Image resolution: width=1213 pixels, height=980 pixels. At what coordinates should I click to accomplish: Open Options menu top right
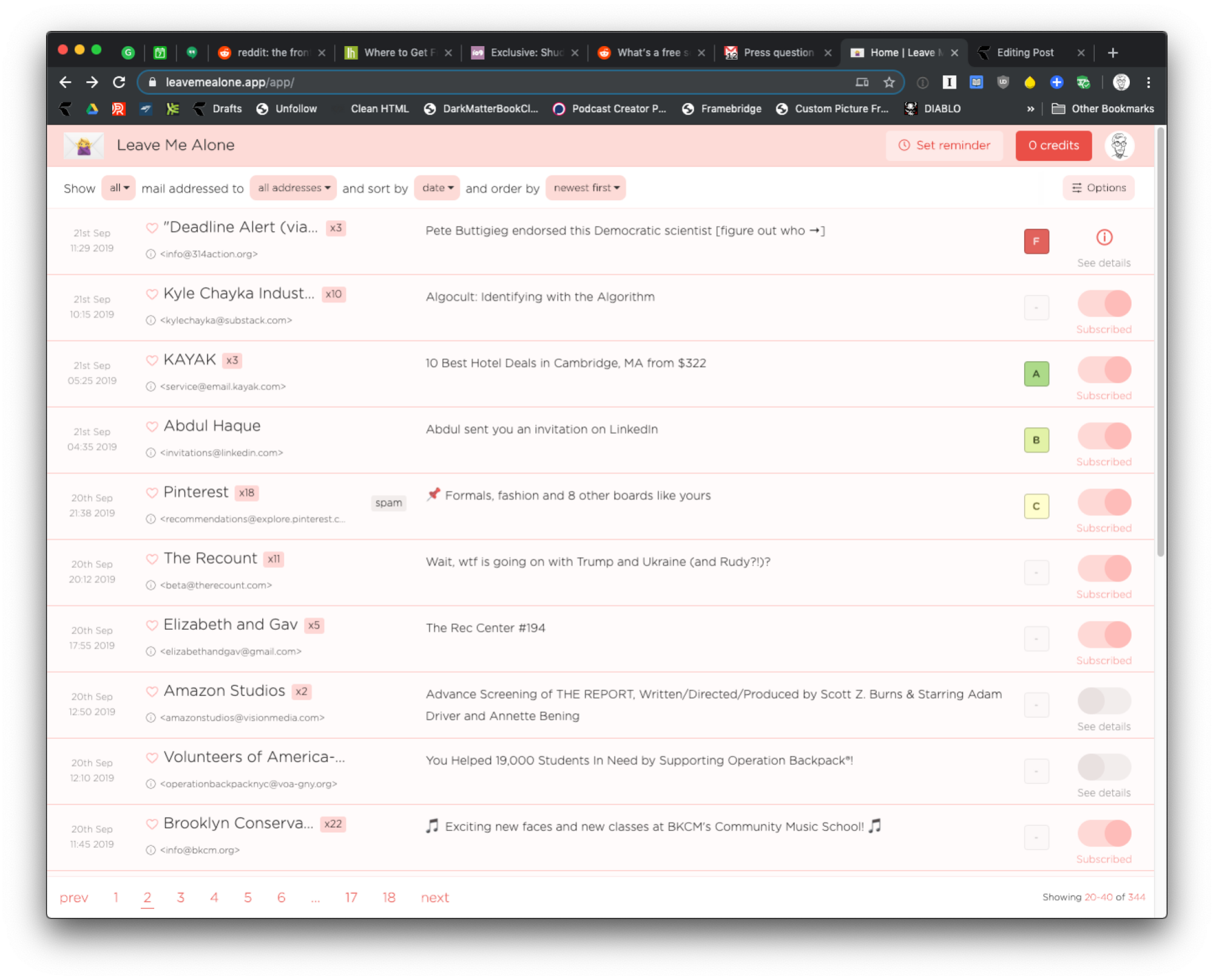(1098, 187)
